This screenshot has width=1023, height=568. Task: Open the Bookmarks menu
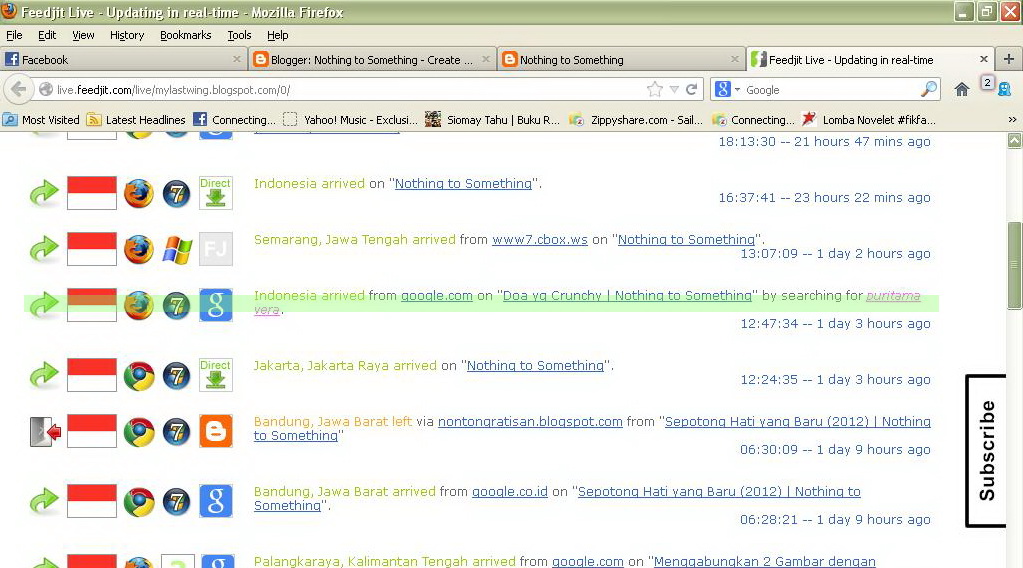185,35
